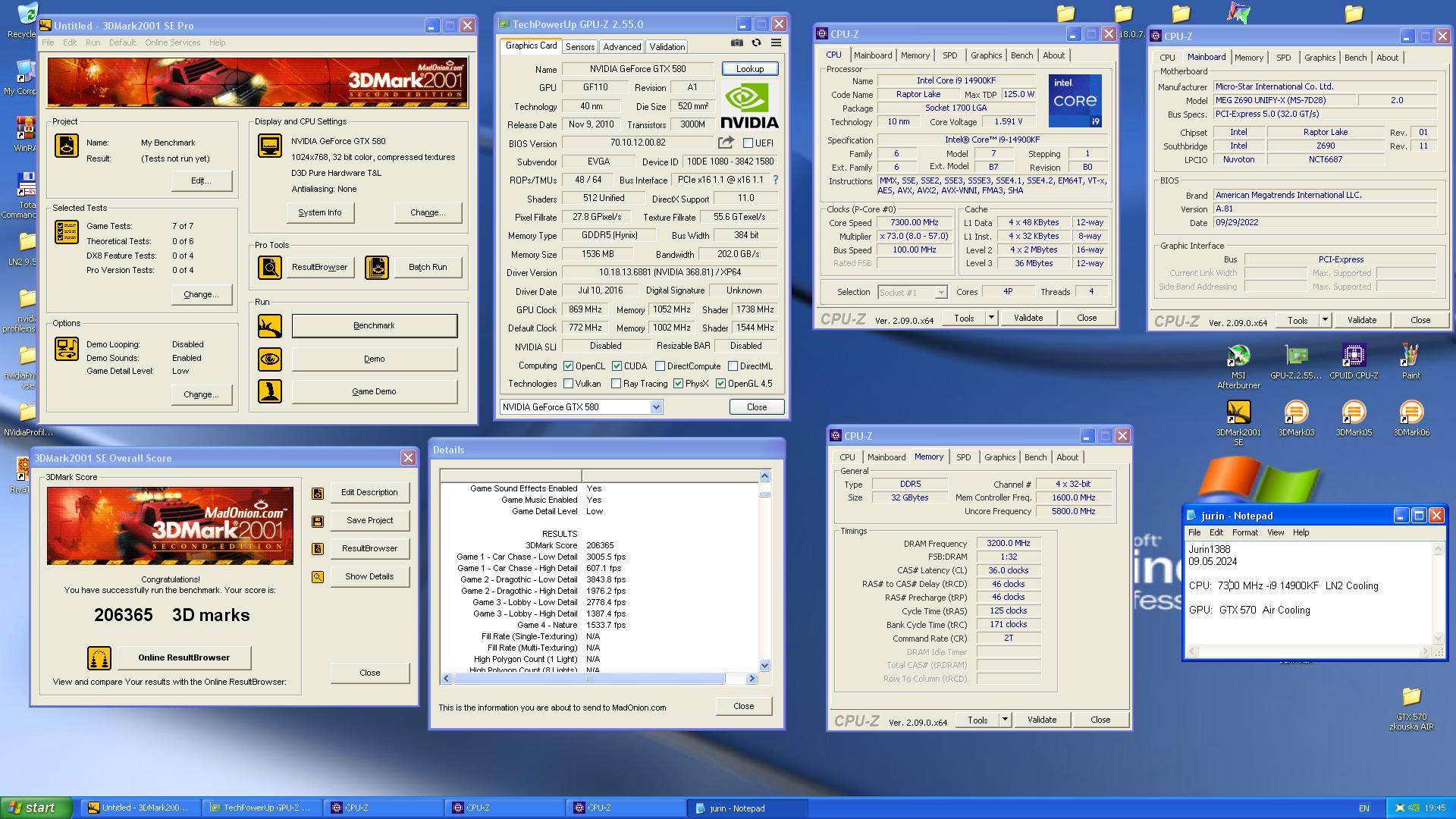Viewport: 1456px width, 819px height.
Task: Toggle the Ray Tracing checkbox
Action: tap(616, 384)
